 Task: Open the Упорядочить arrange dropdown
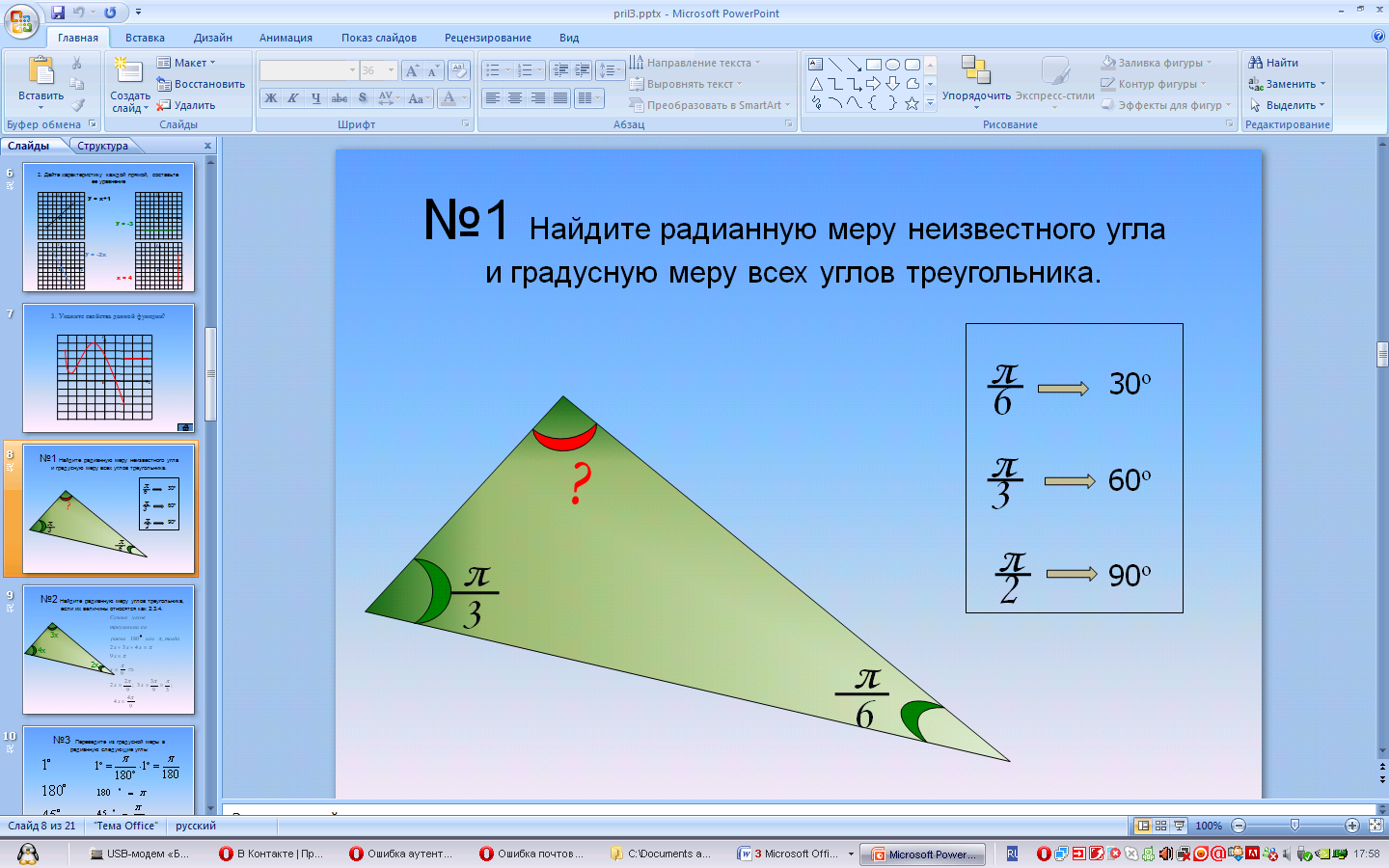(x=976, y=82)
